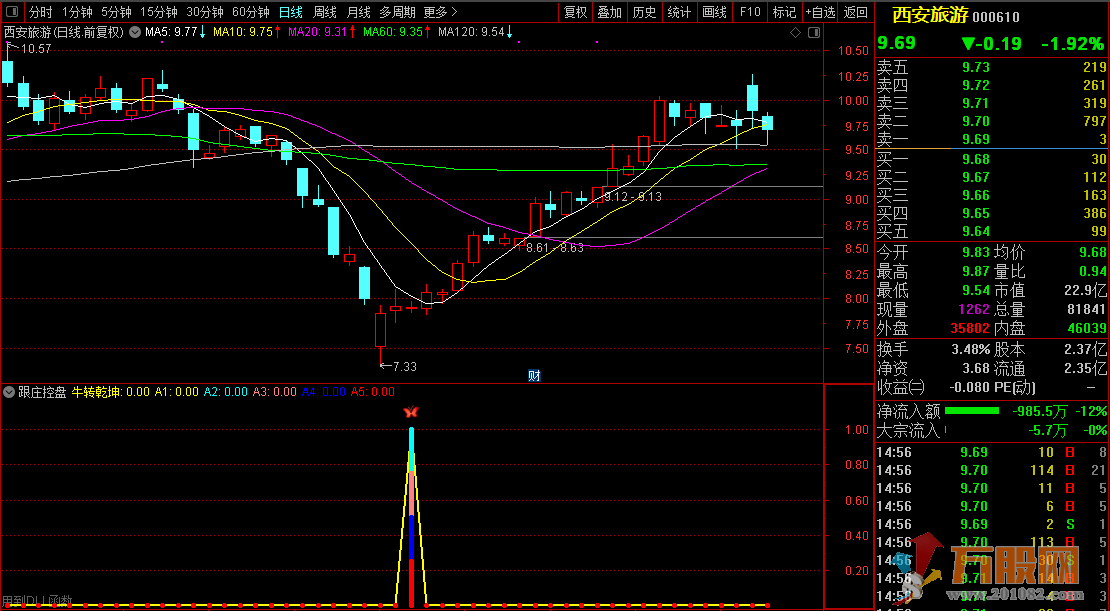Click the panel layout icon at top-left corner
Image resolution: width=1110 pixels, height=611 pixels.
[11, 12]
